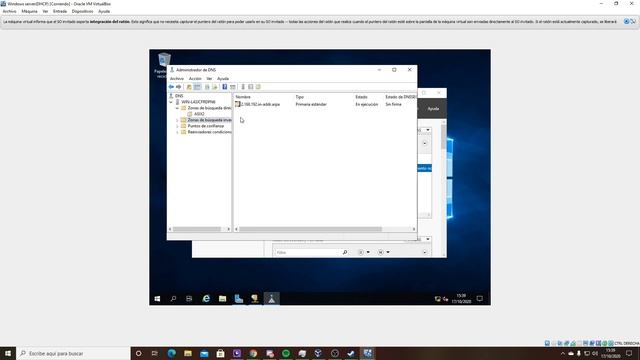
Task: Click the DNS Manager icon in the guest taskbar
Action: 271,299
